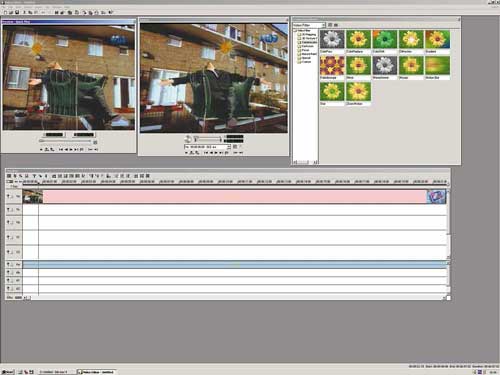Click the first Production Library view icon
Image resolution: width=500 pixels, height=375 pixels.
[330, 25]
